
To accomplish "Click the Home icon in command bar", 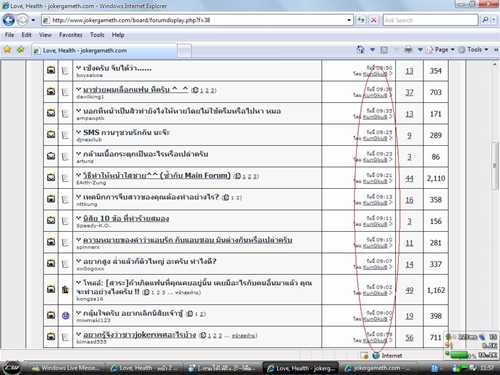I will [360, 50].
